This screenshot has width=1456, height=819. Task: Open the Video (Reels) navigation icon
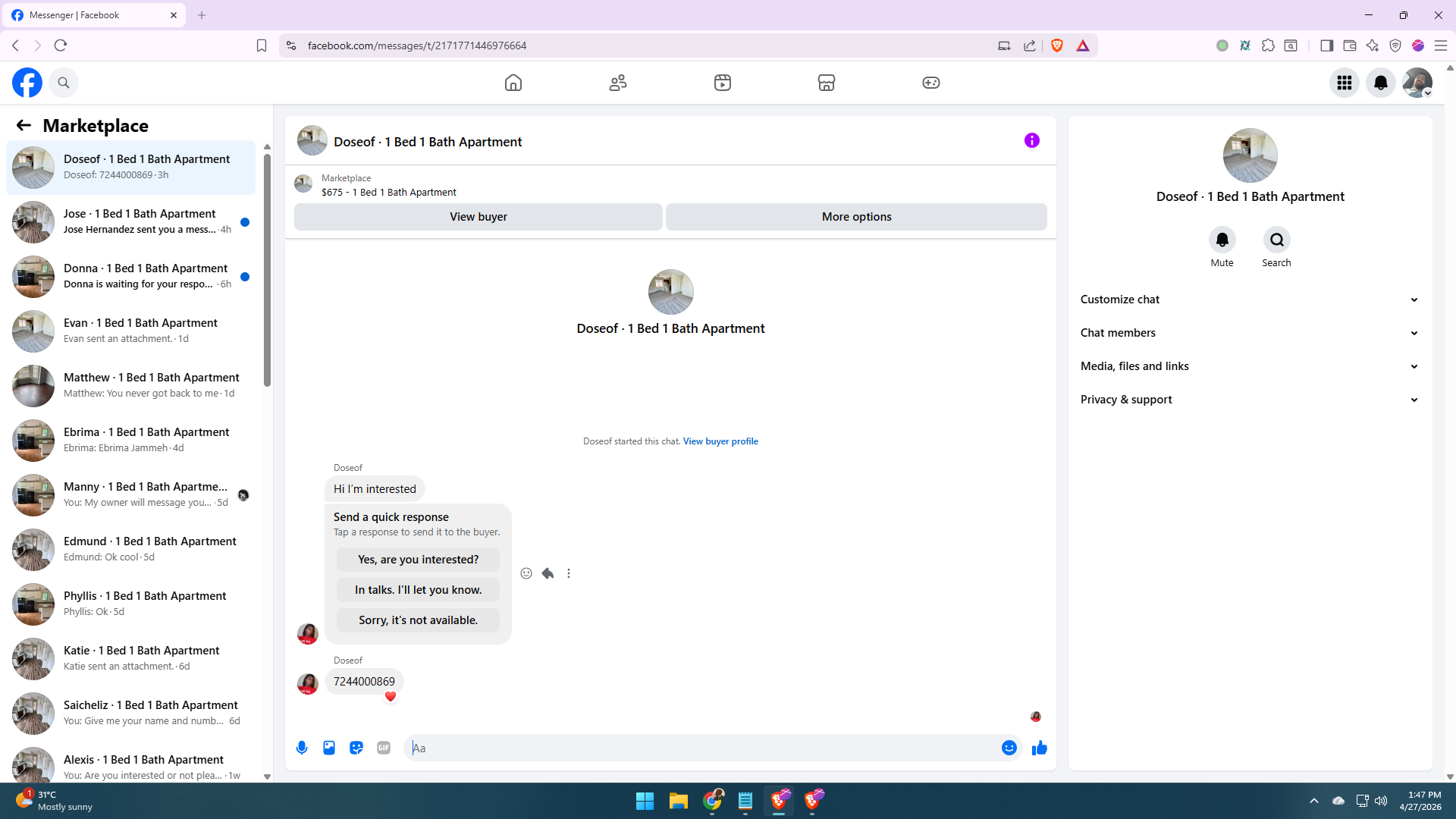pyautogui.click(x=723, y=83)
